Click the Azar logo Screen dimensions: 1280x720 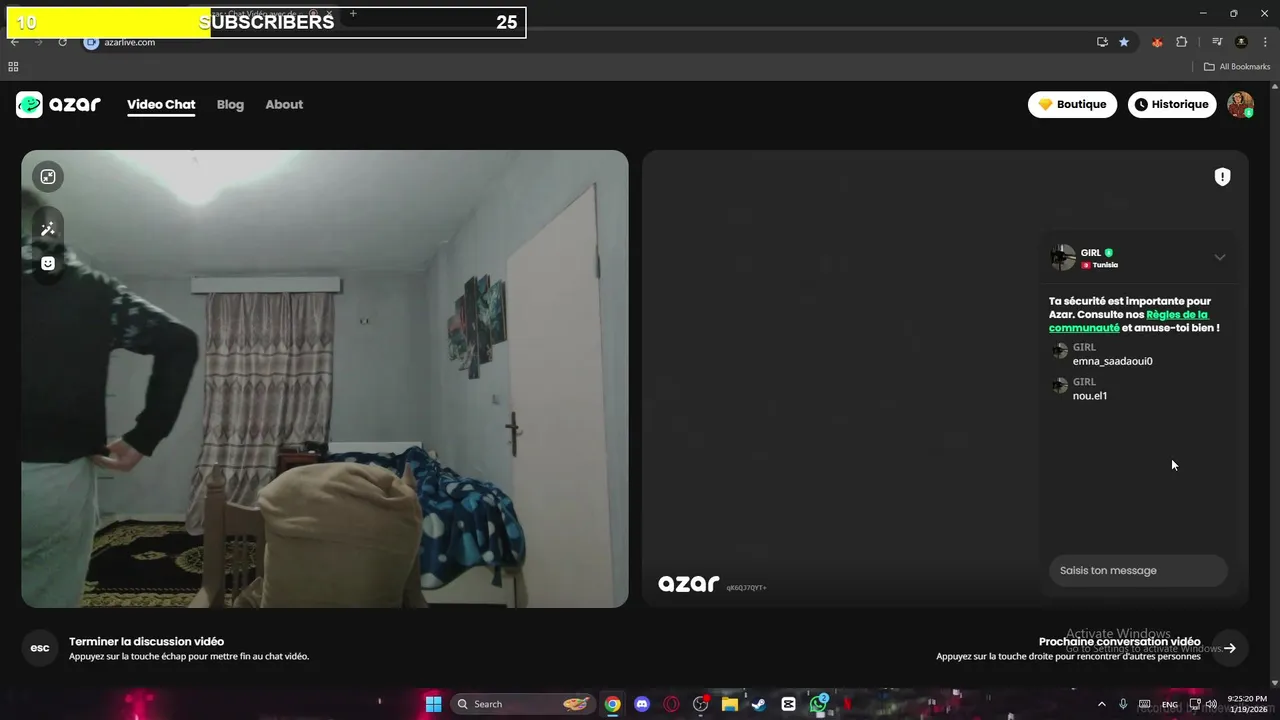point(58,104)
